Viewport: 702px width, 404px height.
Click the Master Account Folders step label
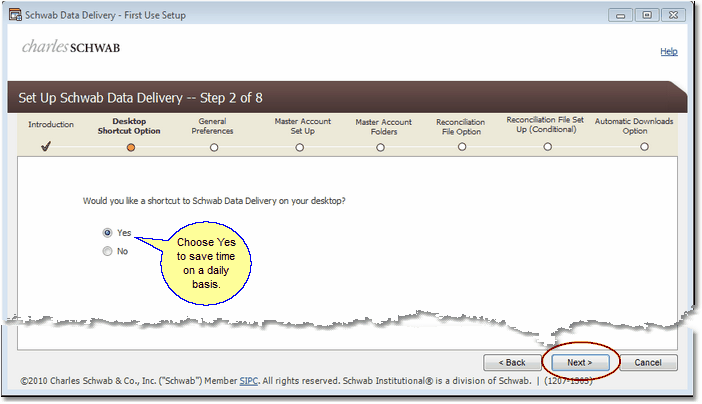pyautogui.click(x=384, y=127)
